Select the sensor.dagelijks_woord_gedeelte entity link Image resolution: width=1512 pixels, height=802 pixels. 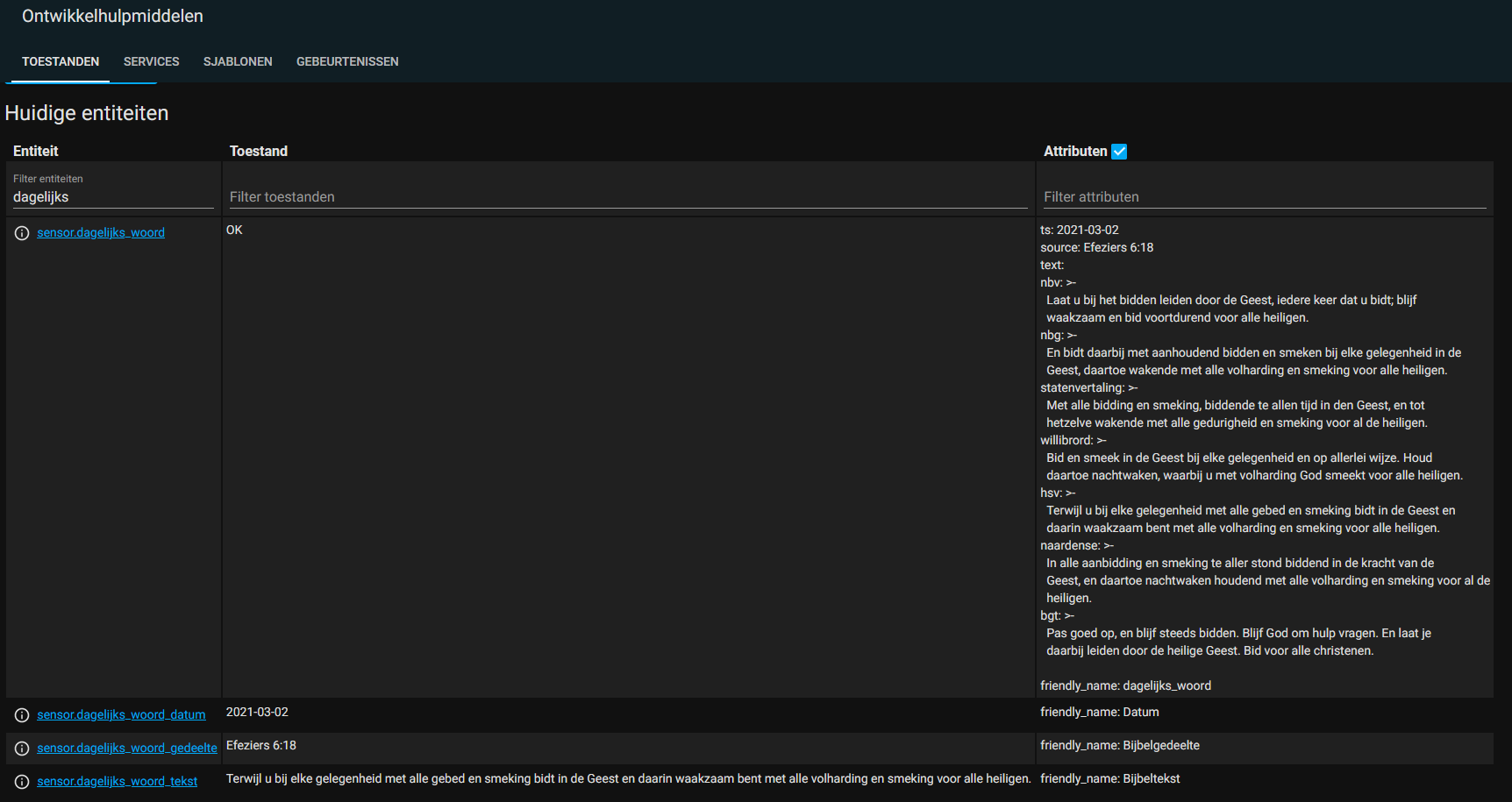(127, 749)
